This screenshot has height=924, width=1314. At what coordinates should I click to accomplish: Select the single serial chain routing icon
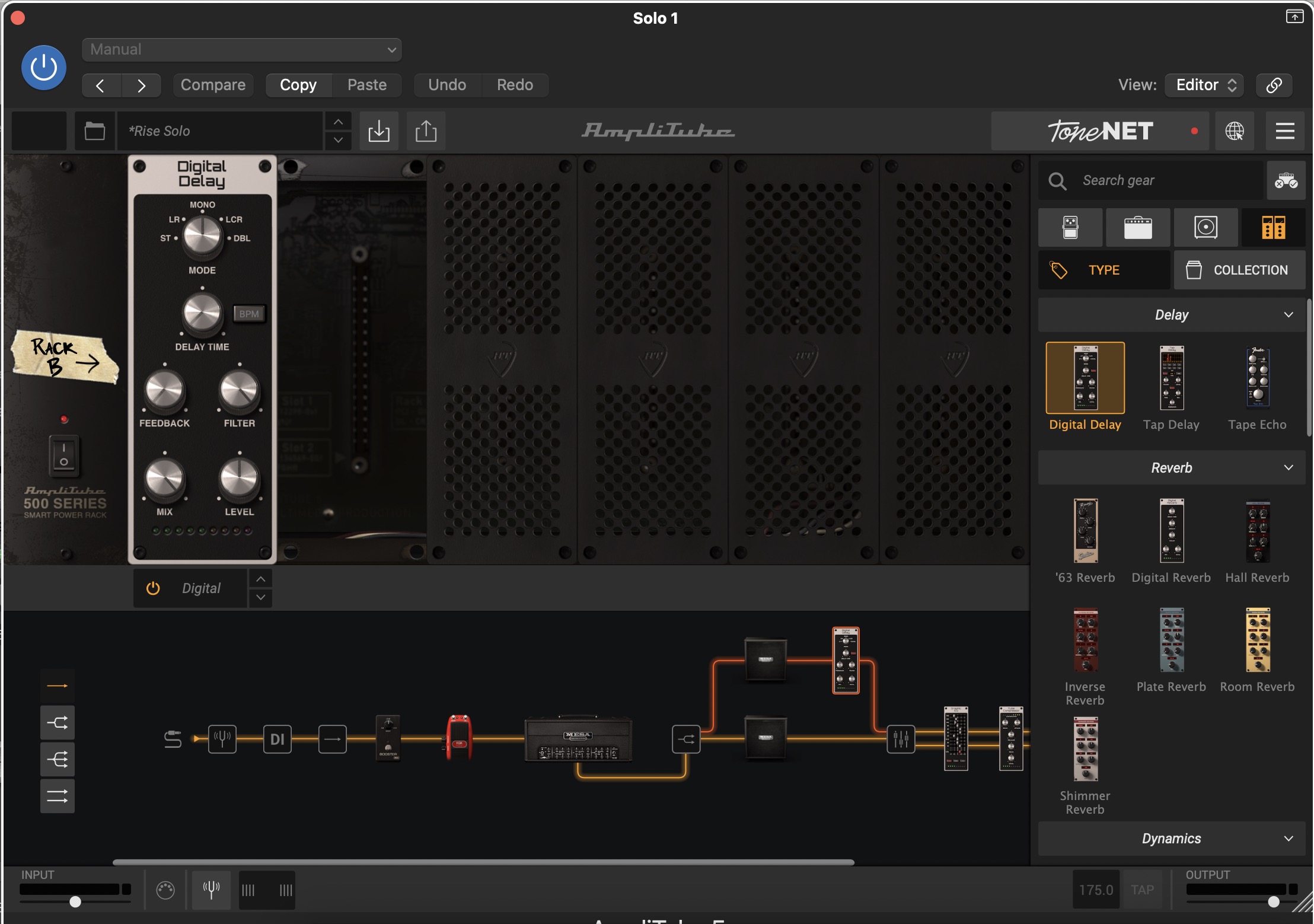coord(58,686)
